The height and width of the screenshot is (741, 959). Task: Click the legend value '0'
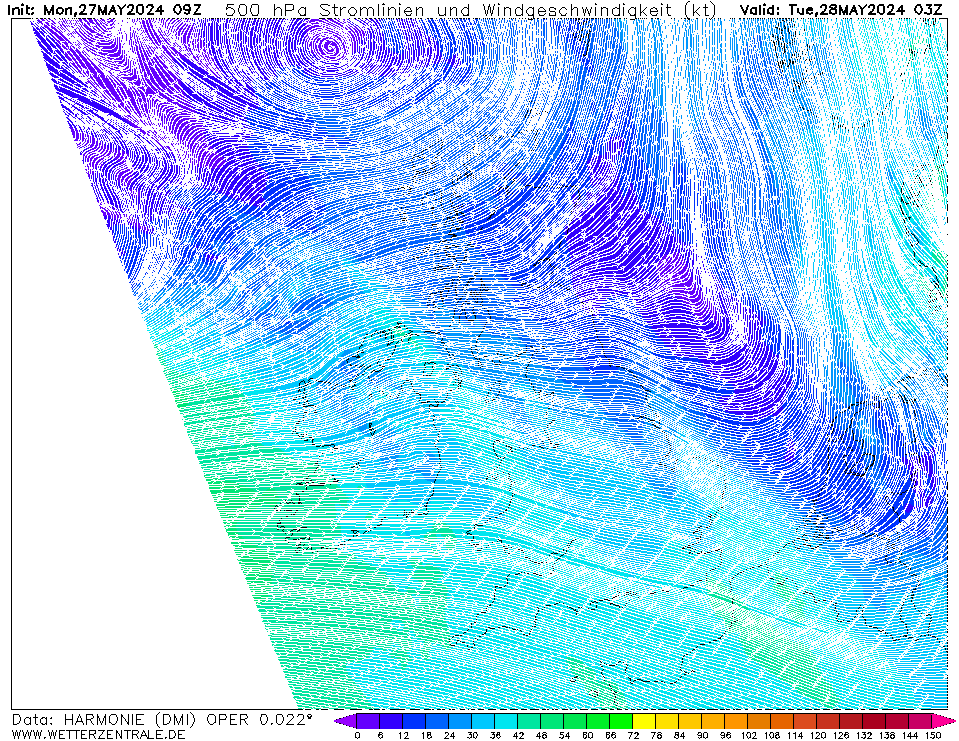click(358, 735)
